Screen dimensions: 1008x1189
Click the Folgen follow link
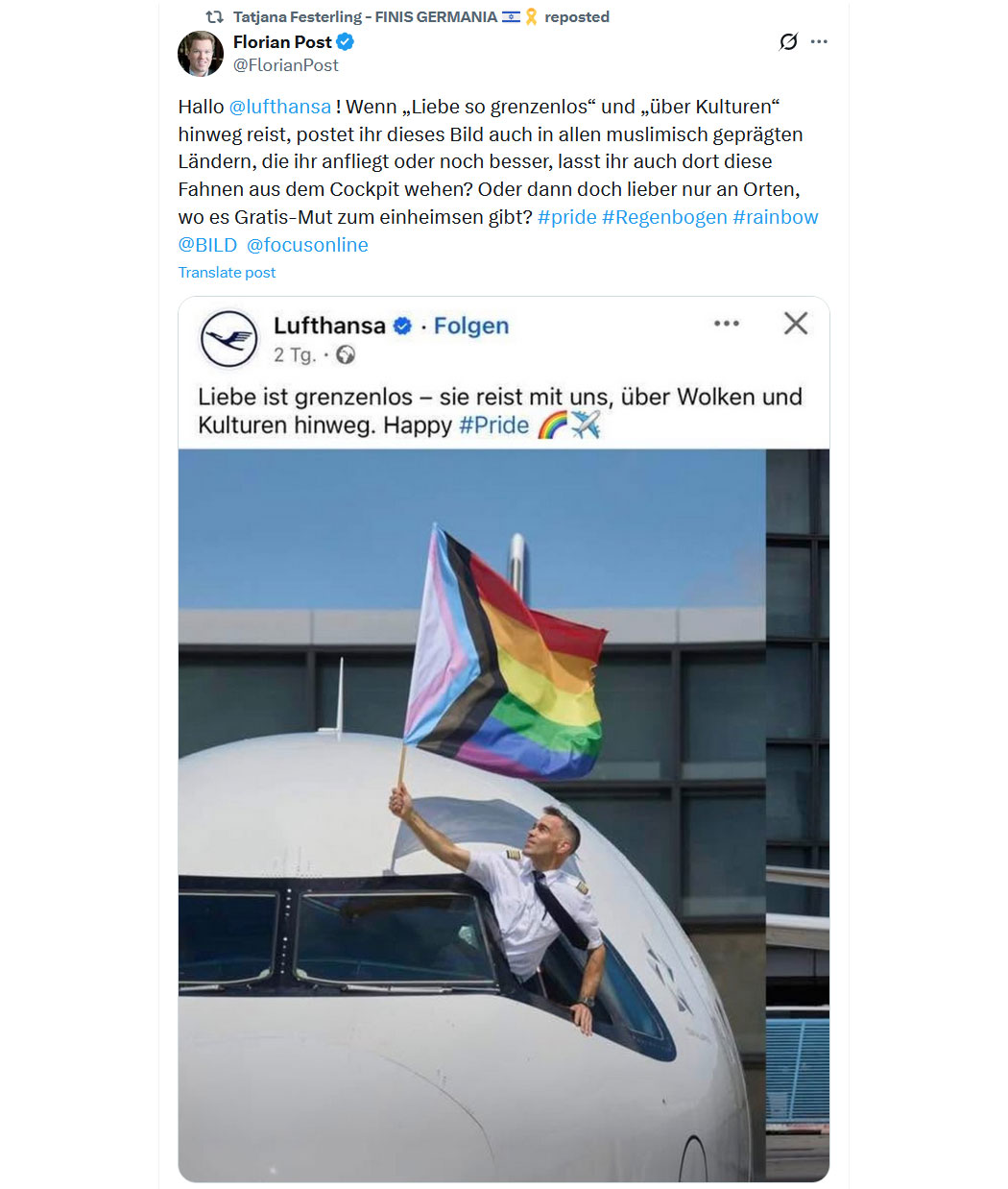(x=471, y=326)
